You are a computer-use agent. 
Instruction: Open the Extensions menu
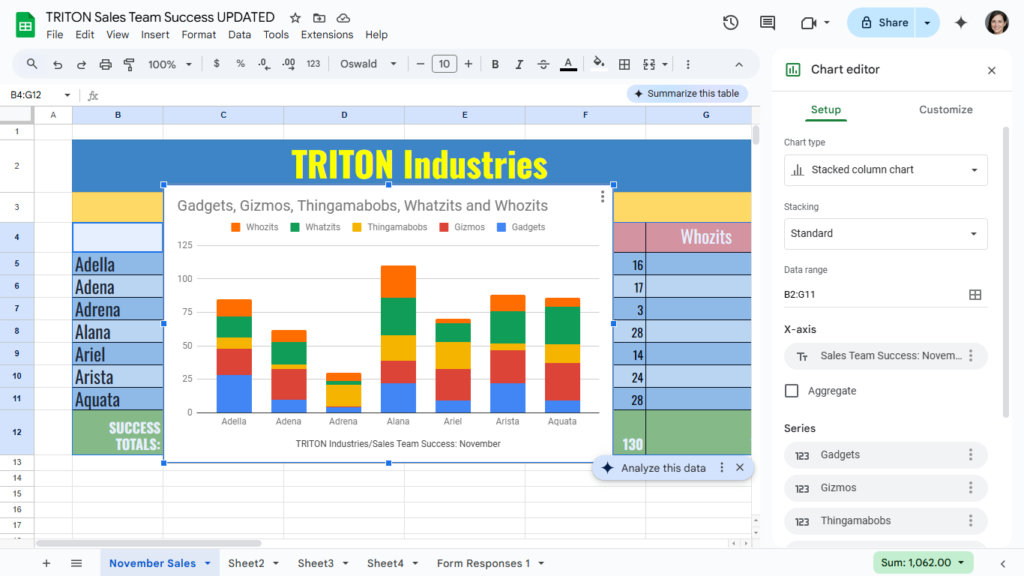point(327,35)
